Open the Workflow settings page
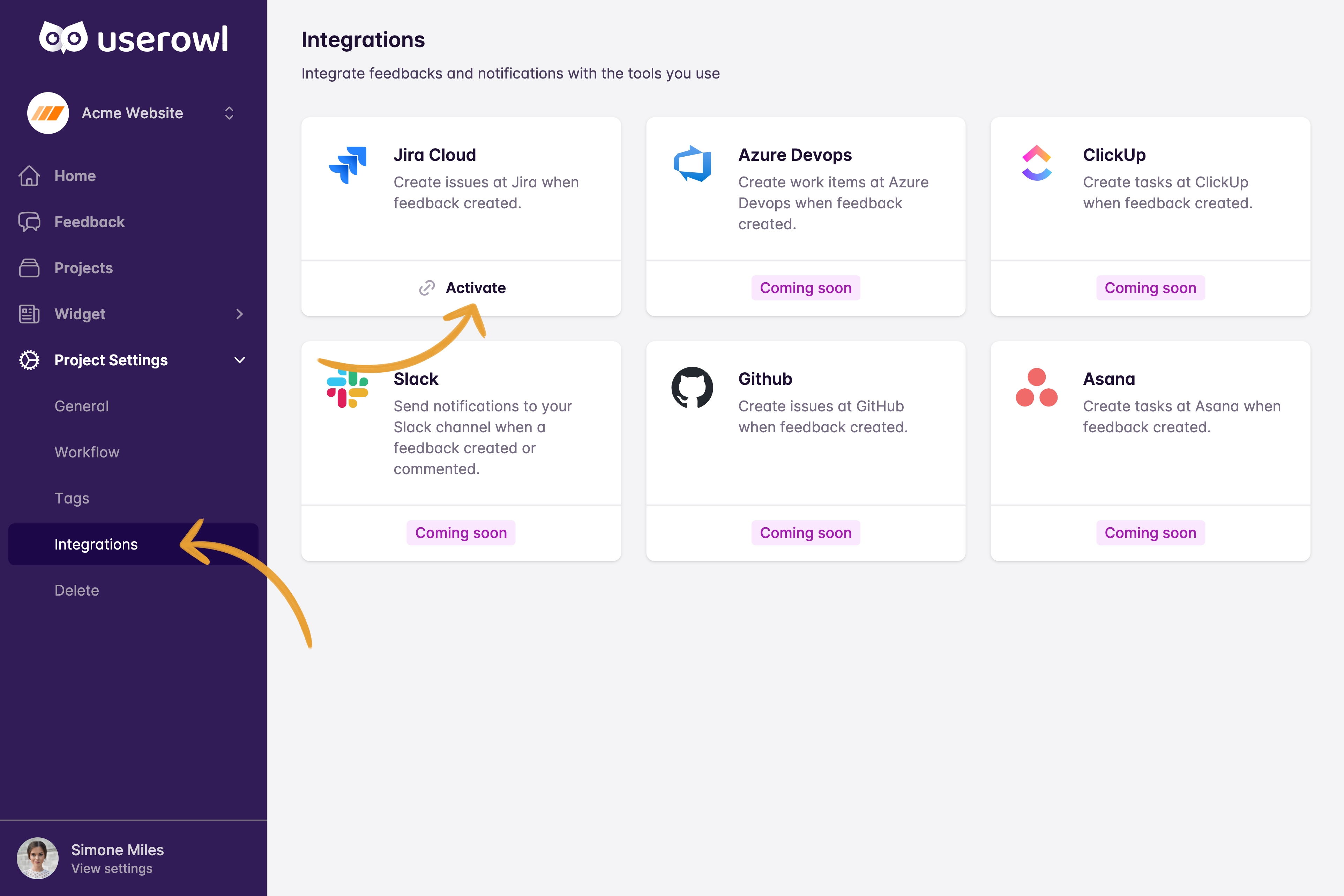Viewport: 1344px width, 896px height. [87, 452]
